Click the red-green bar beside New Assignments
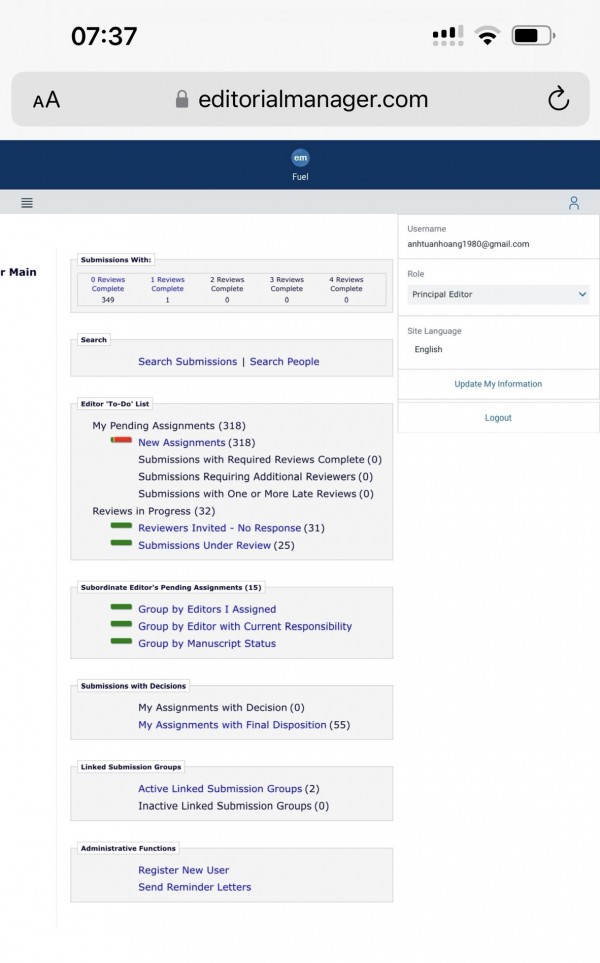This screenshot has width=600, height=963. 121,441
